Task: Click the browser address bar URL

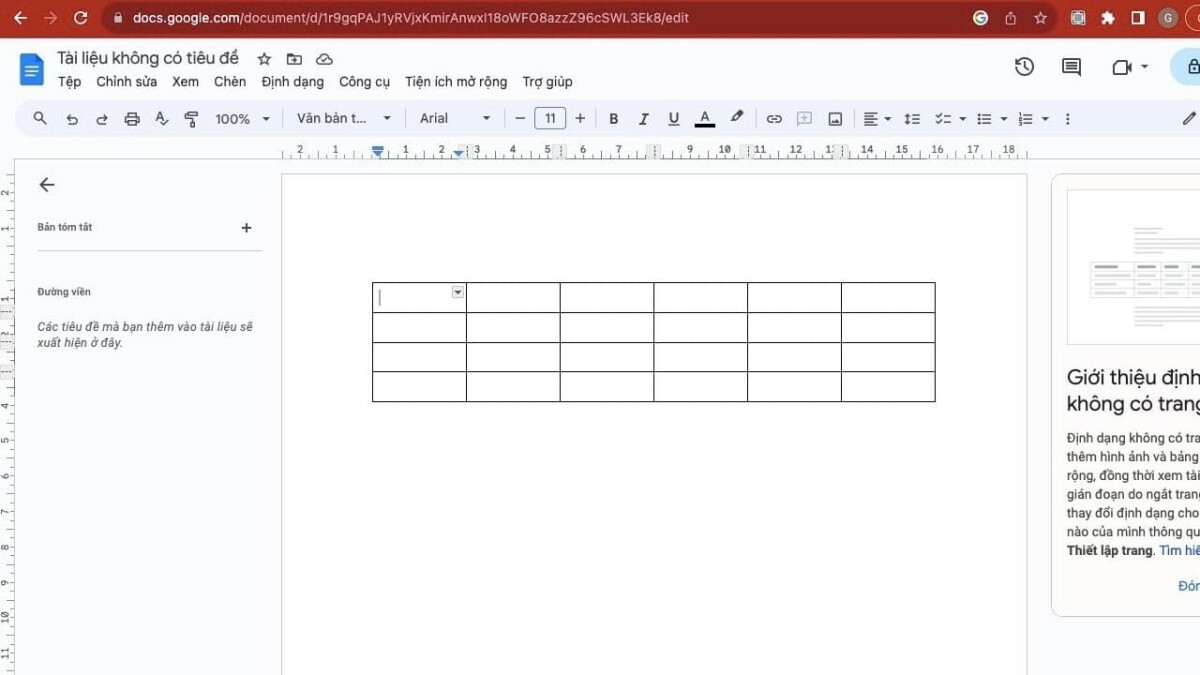Action: tap(410, 18)
